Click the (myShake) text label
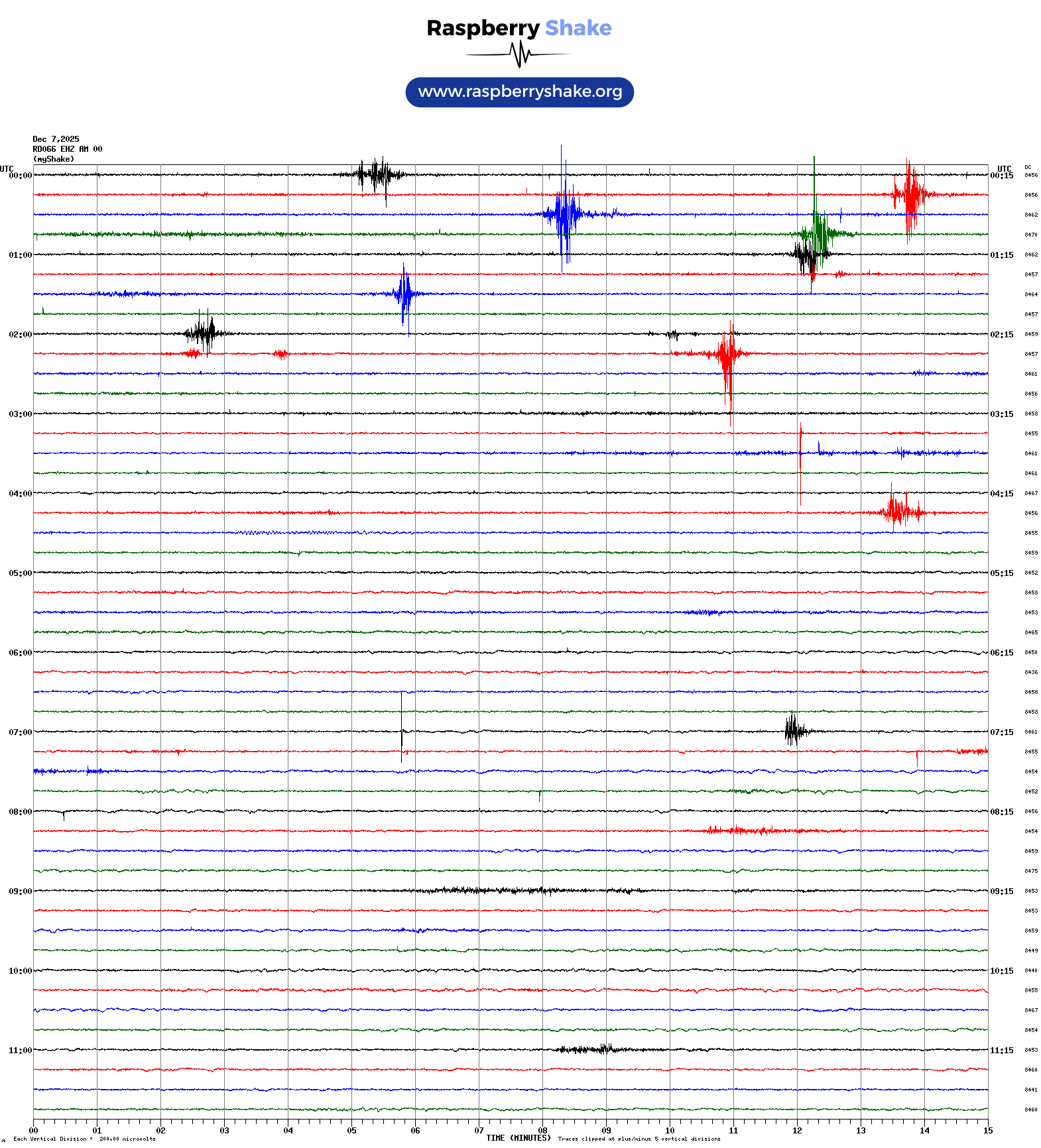The width and height of the screenshot is (1041, 1148). (x=54, y=159)
